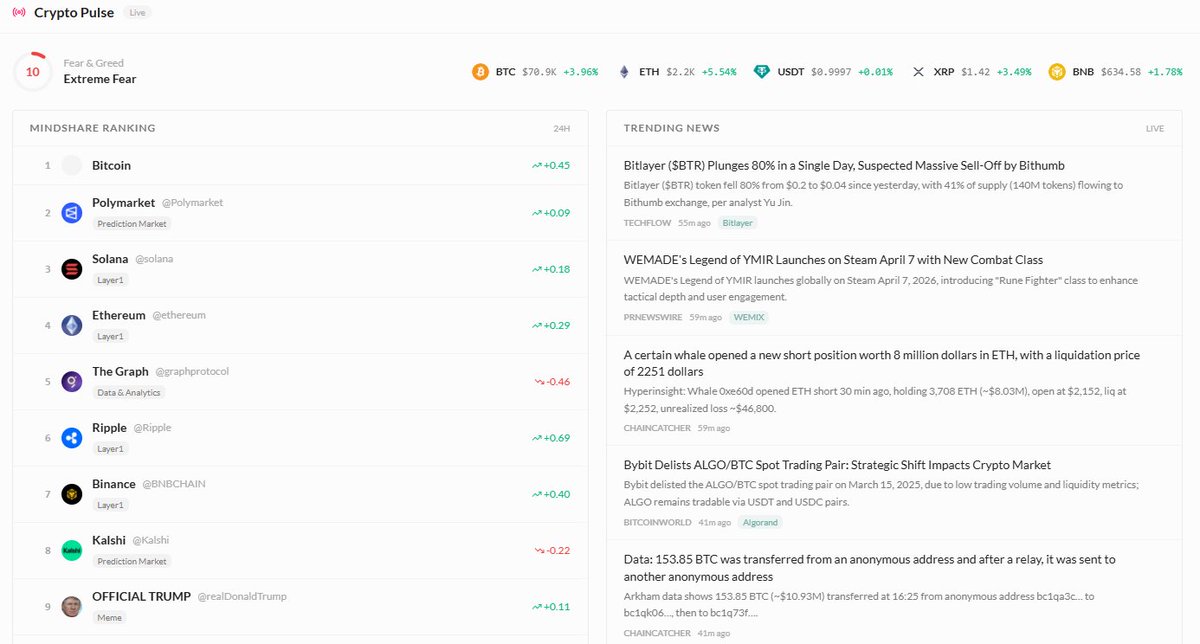Click the Binance logo in ranking list
The image size is (1200, 644).
click(x=72, y=494)
